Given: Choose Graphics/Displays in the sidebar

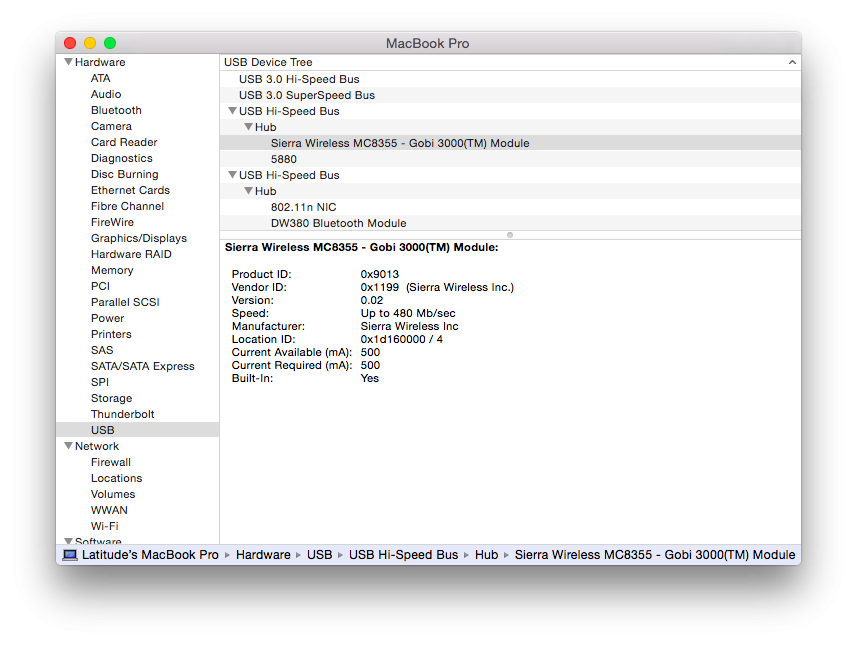Looking at the screenshot, I should [138, 238].
